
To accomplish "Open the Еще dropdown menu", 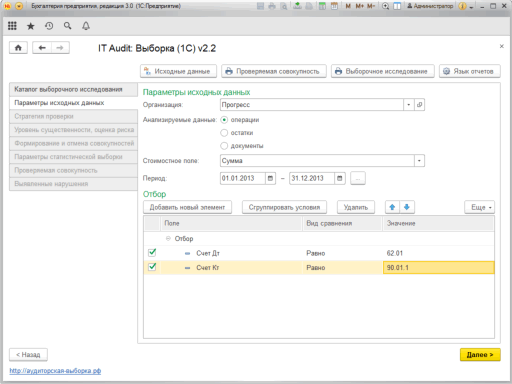I will 480,207.
